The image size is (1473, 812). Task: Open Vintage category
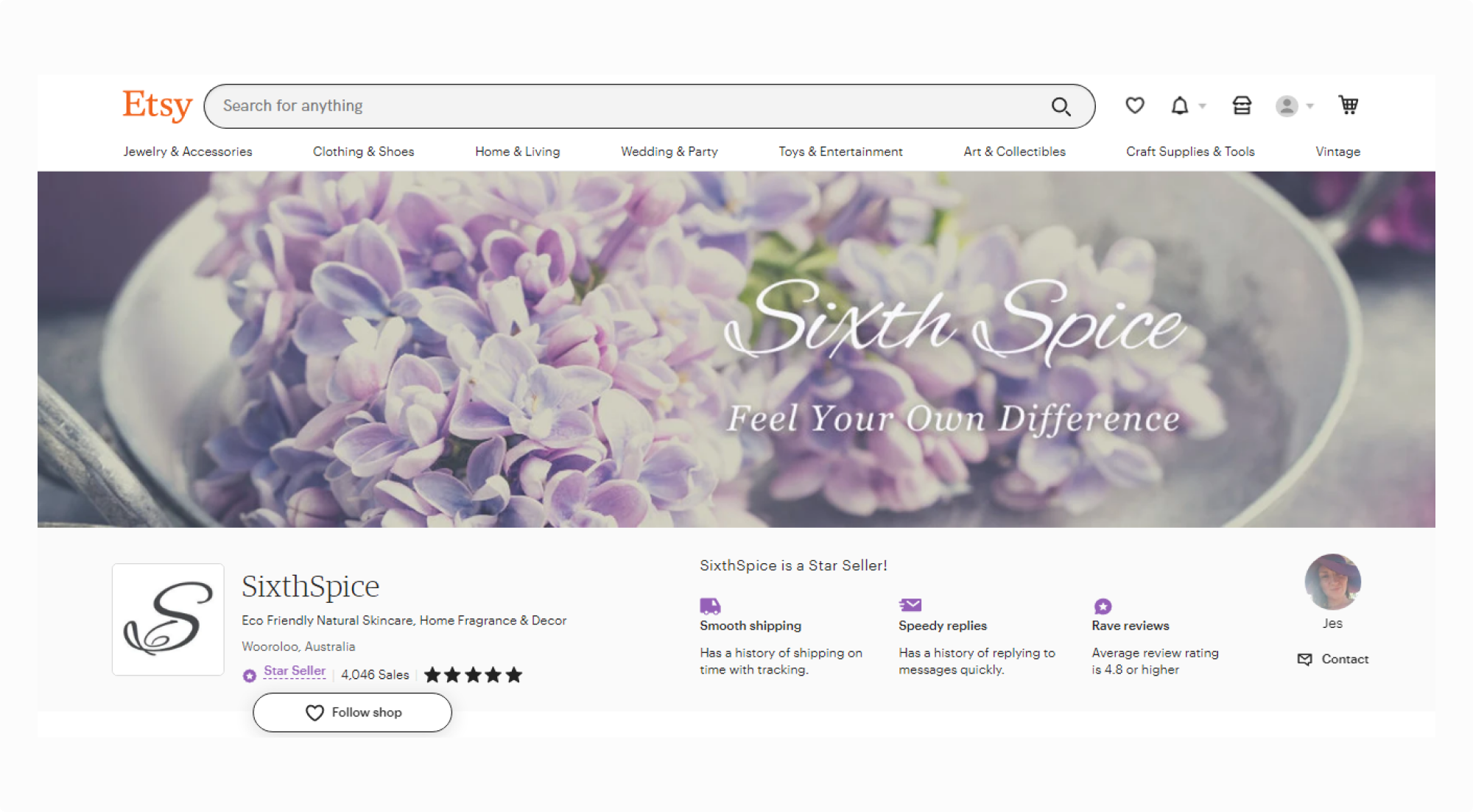(1337, 152)
